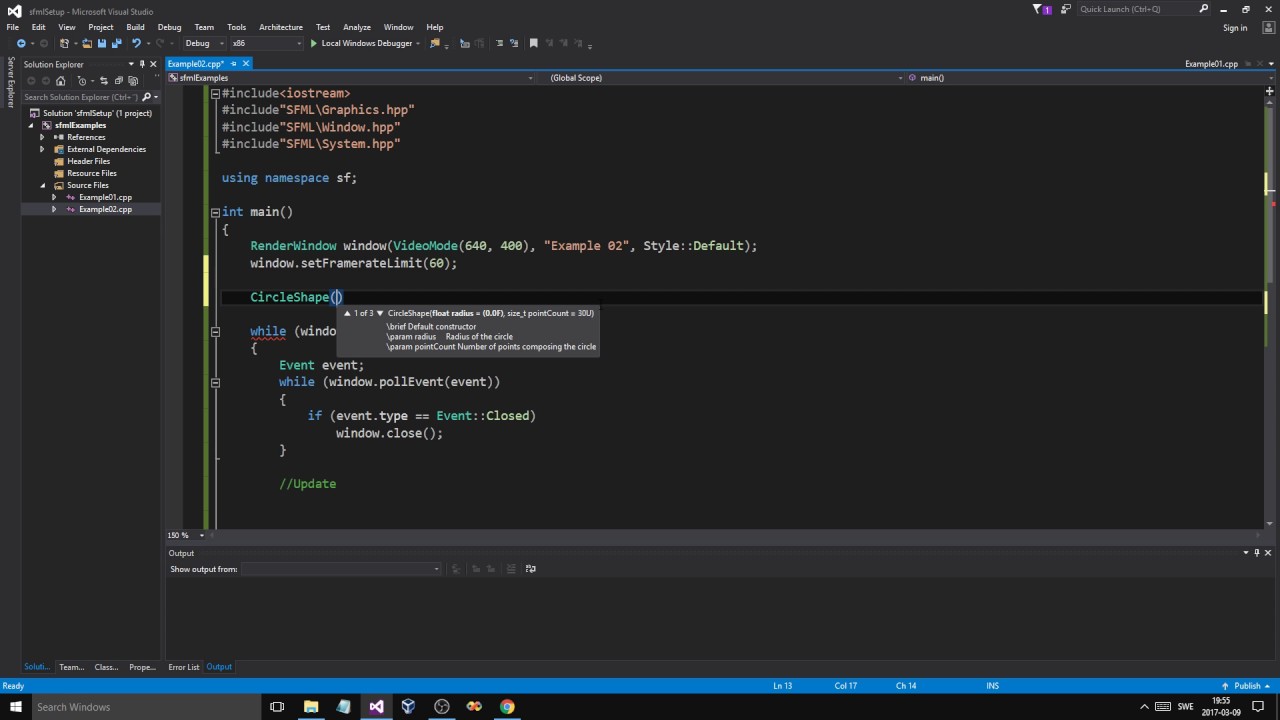Open the File menu
This screenshot has width=1280, height=720.
point(13,27)
